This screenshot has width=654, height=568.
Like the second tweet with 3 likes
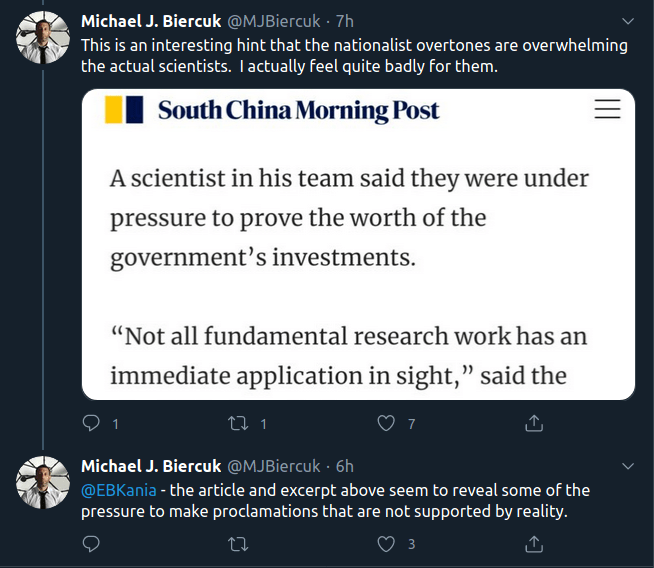(386, 544)
